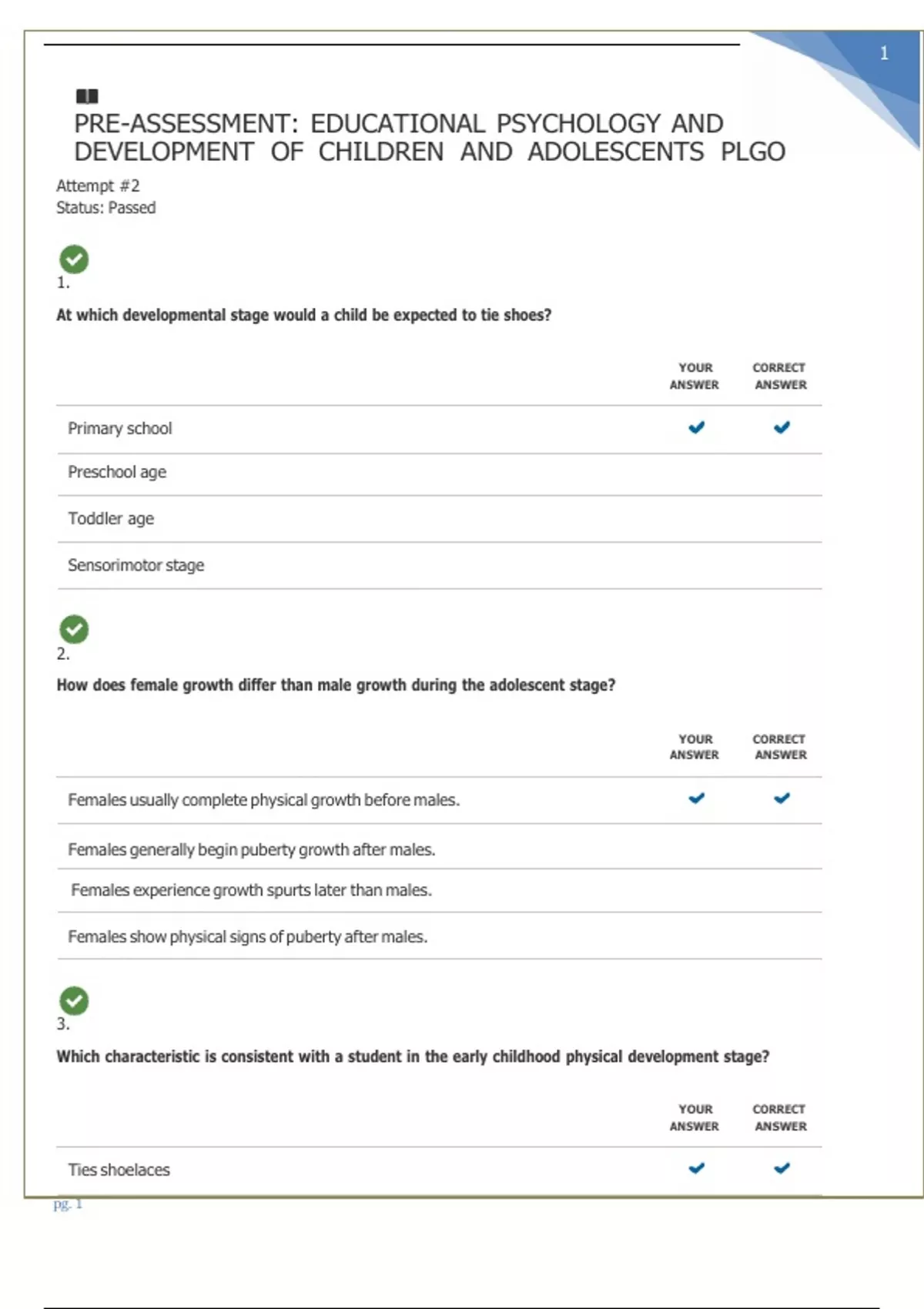Click the question about tying shoes

[x=303, y=315]
